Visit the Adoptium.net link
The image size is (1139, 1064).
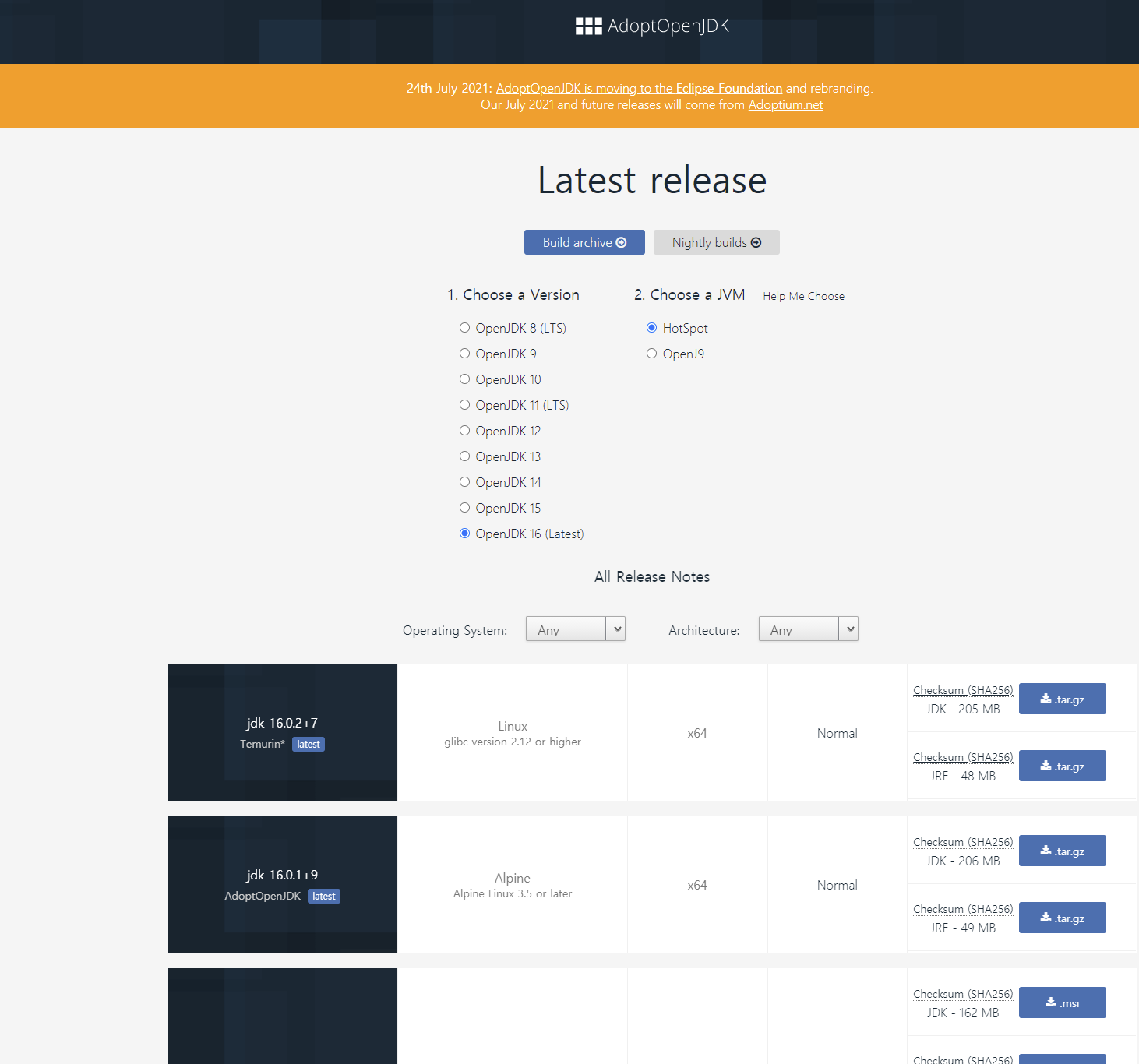coord(785,104)
